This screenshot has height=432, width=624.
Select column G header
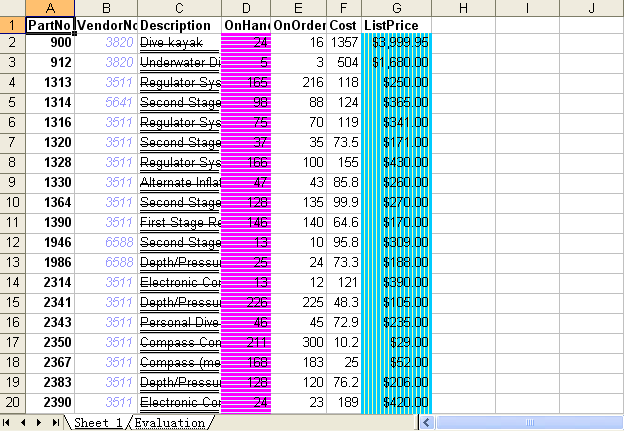pyautogui.click(x=396, y=8)
